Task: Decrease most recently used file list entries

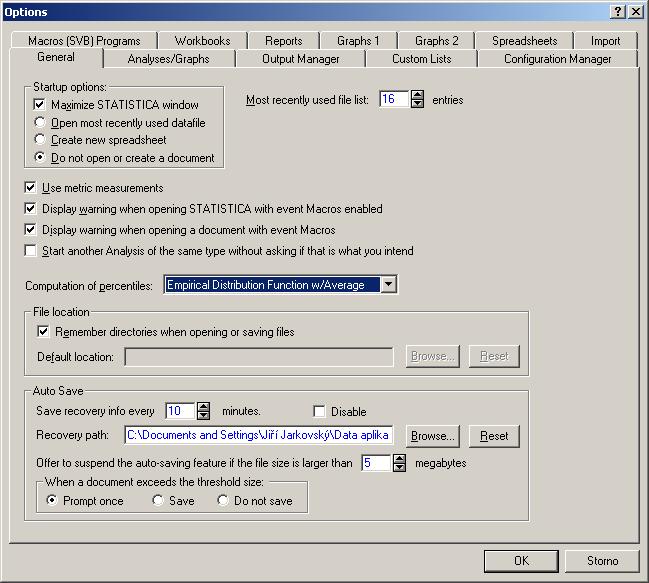Action: pos(418,103)
